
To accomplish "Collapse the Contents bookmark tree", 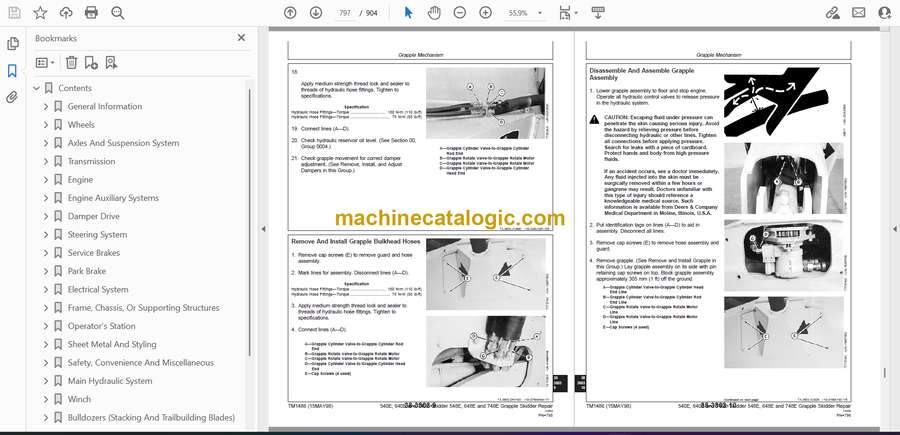I will click(36, 88).
